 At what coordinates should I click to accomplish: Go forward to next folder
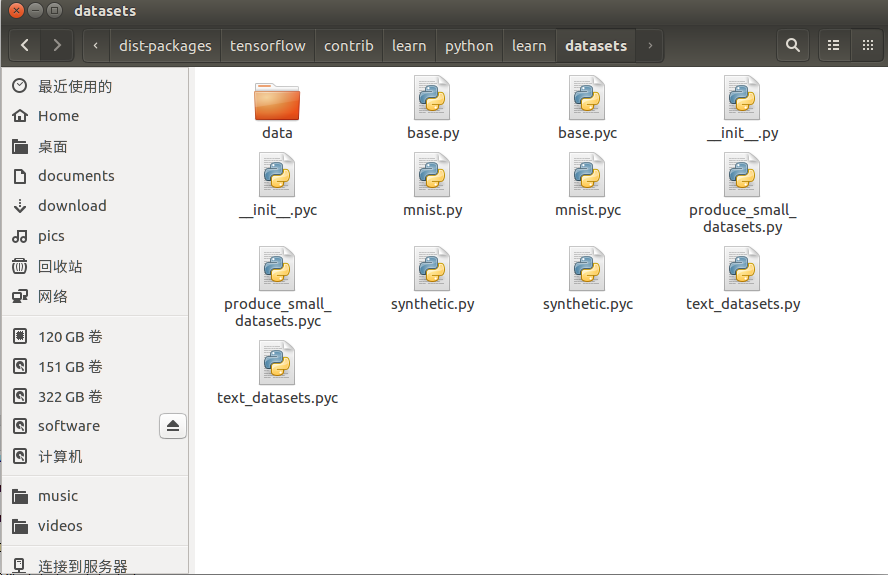(57, 45)
